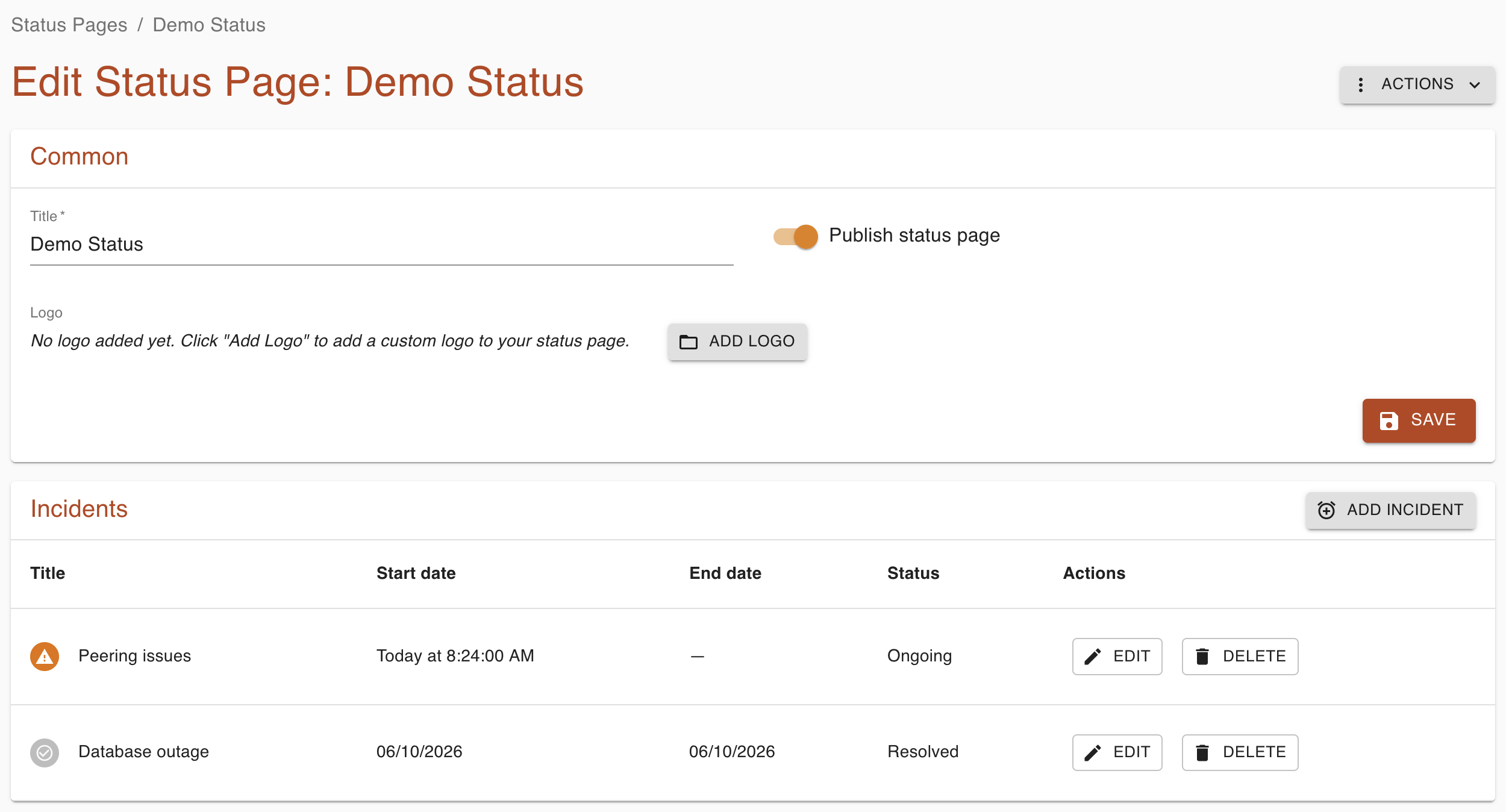Image resolution: width=1506 pixels, height=812 pixels.
Task: Delete the Database outage incident
Action: click(x=1240, y=752)
